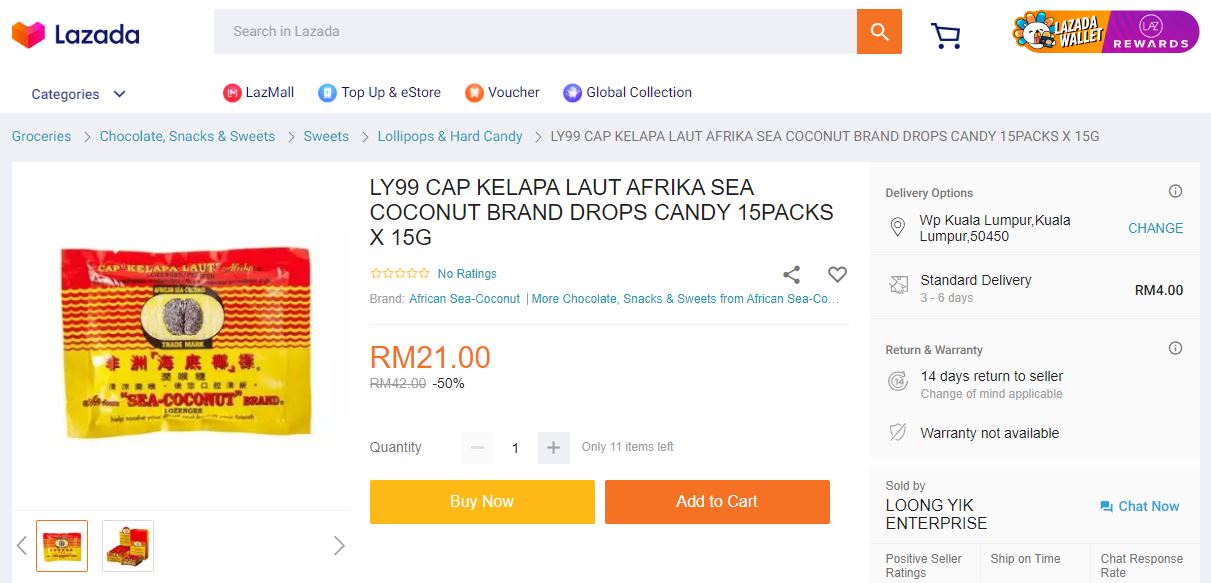Increase quantity with plus button
Image resolution: width=1211 pixels, height=583 pixels.
[553, 448]
